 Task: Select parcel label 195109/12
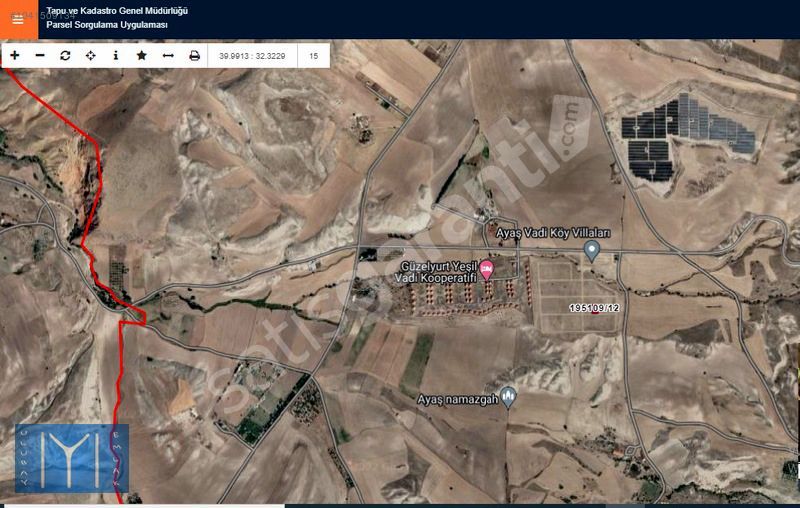tap(594, 308)
